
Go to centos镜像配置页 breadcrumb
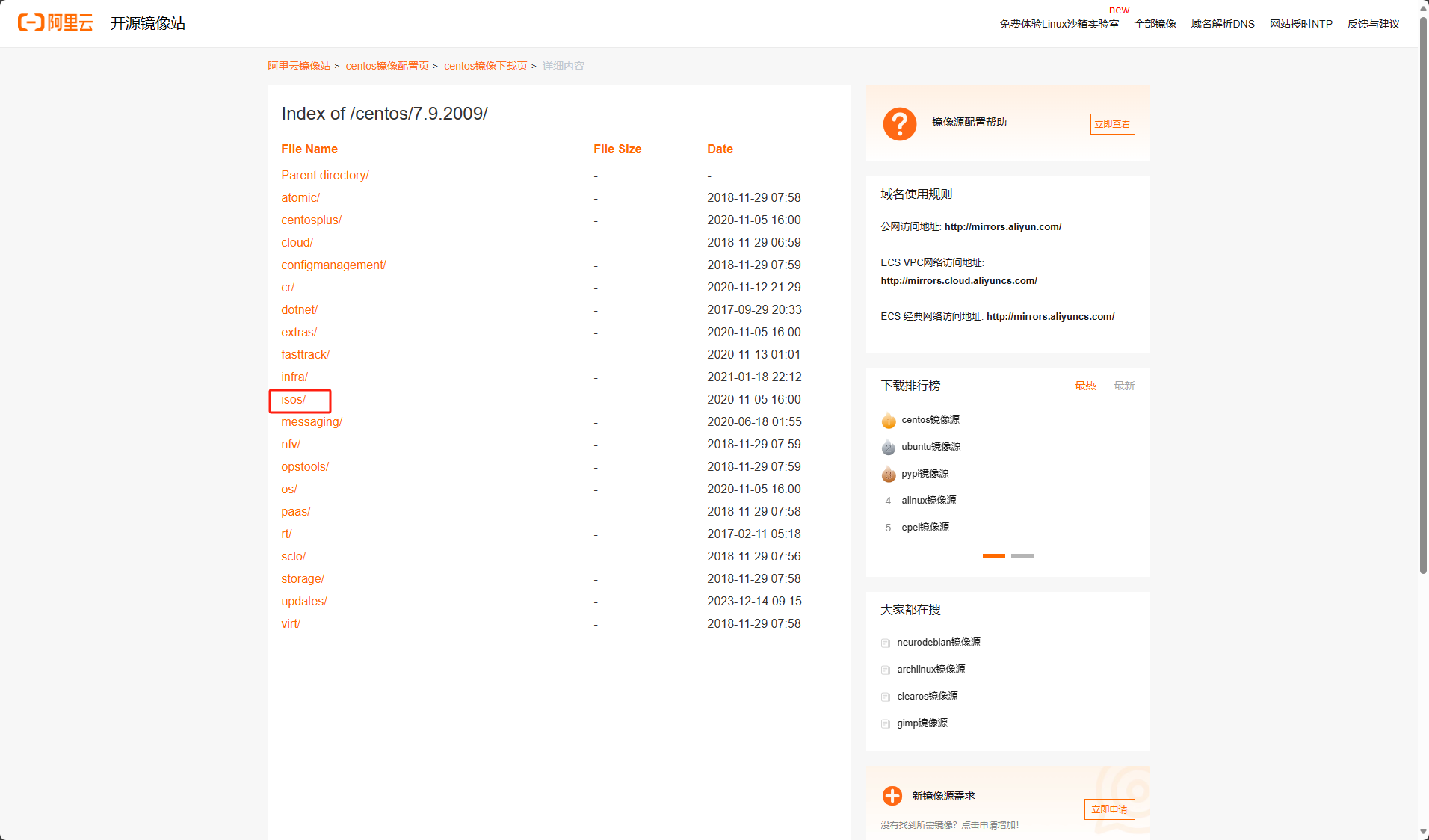pos(387,66)
